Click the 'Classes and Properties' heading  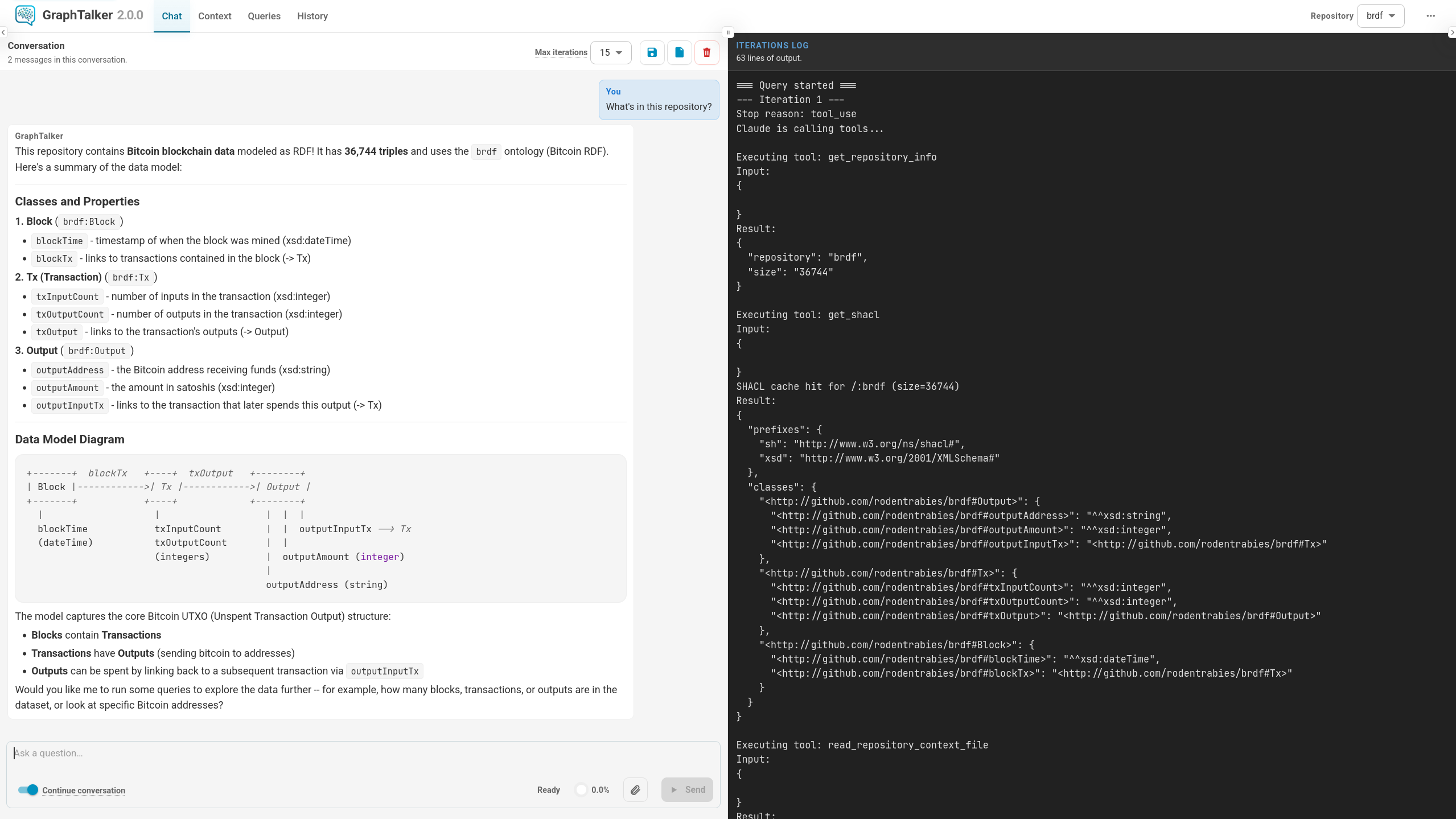77,201
